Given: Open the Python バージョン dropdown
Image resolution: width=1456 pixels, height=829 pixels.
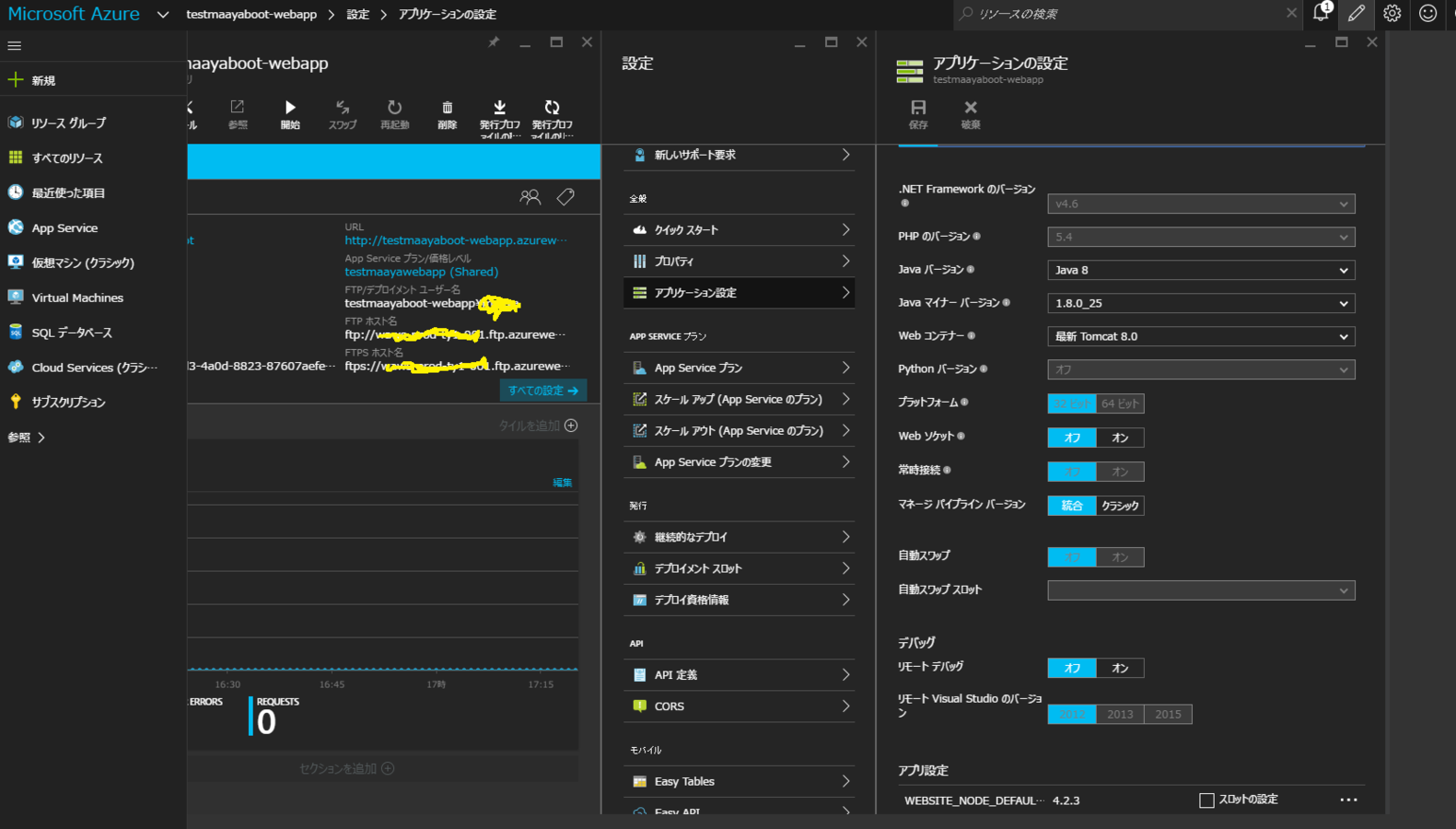Looking at the screenshot, I should pos(1201,369).
